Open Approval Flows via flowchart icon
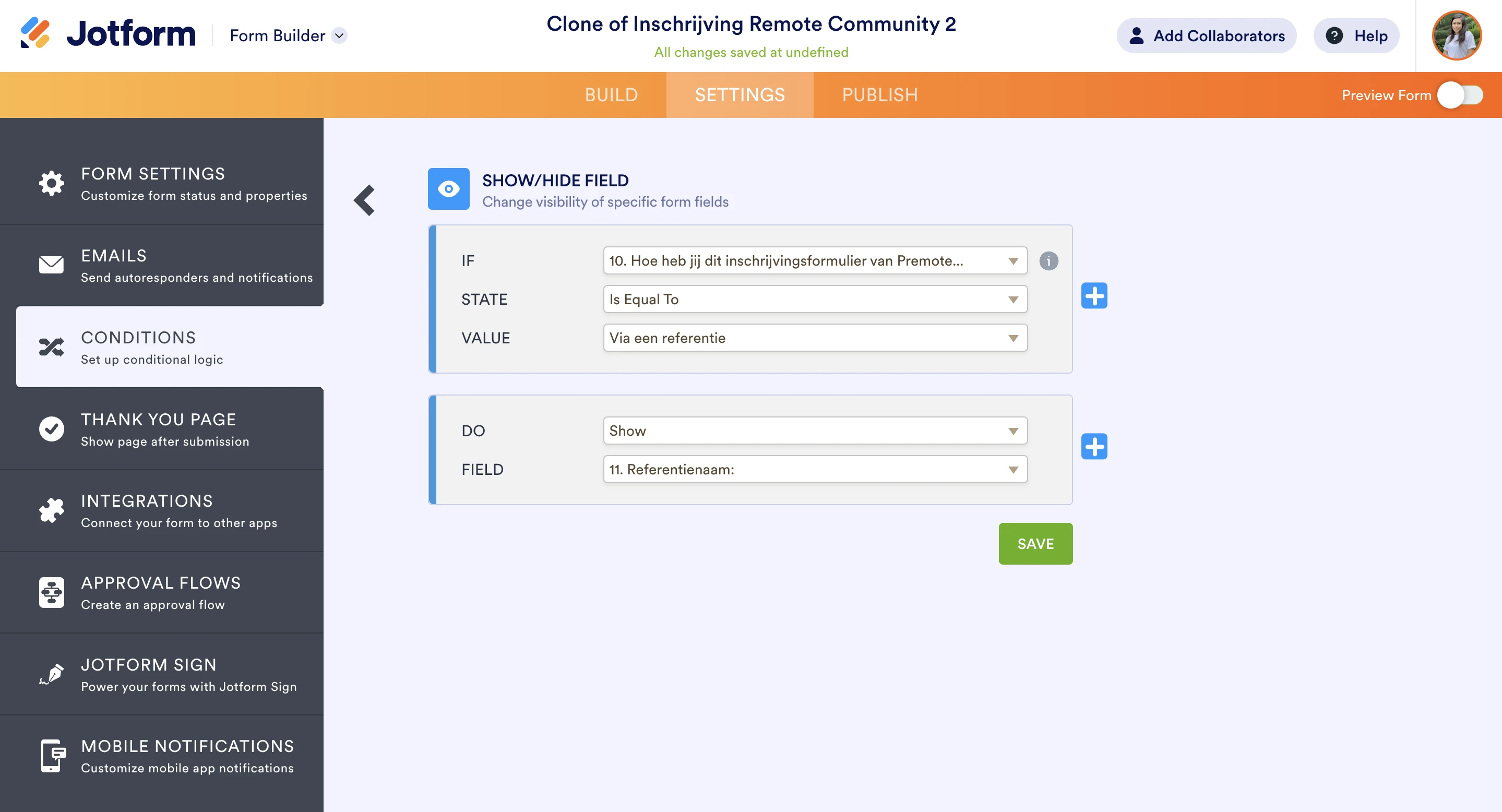This screenshot has height=812, width=1502. pyautogui.click(x=51, y=592)
